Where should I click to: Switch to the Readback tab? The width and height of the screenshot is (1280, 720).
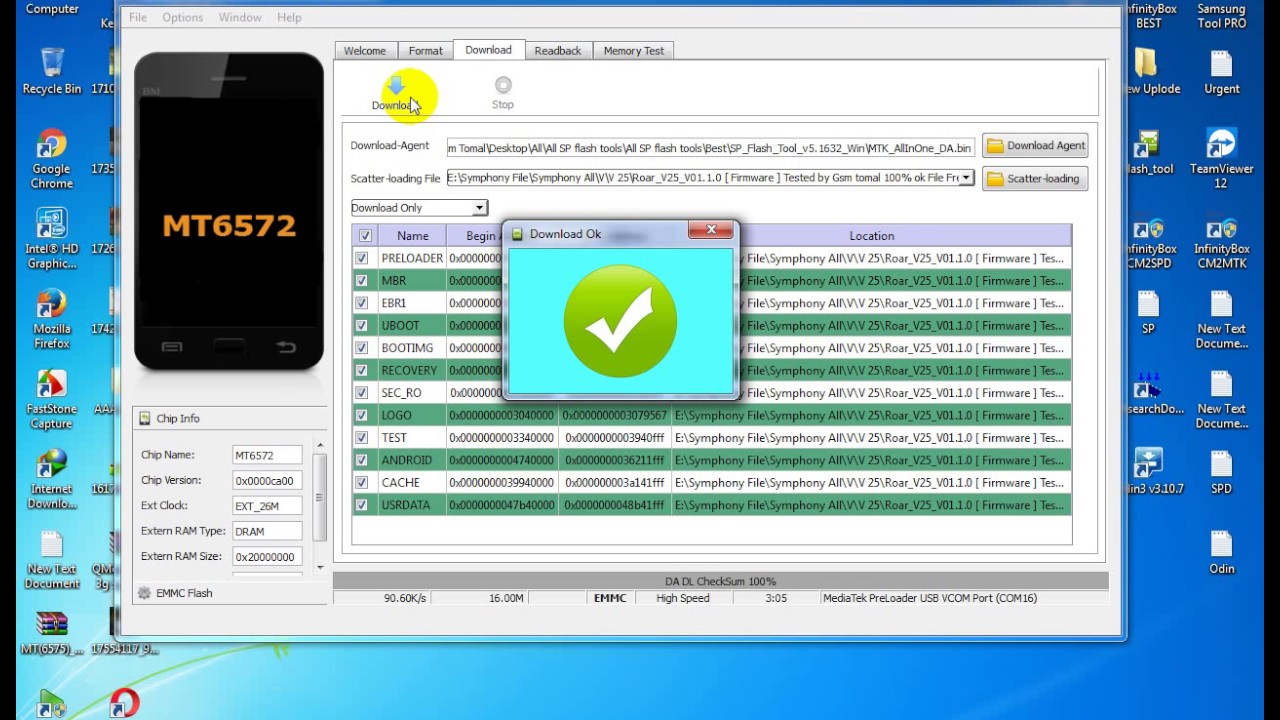pos(558,51)
